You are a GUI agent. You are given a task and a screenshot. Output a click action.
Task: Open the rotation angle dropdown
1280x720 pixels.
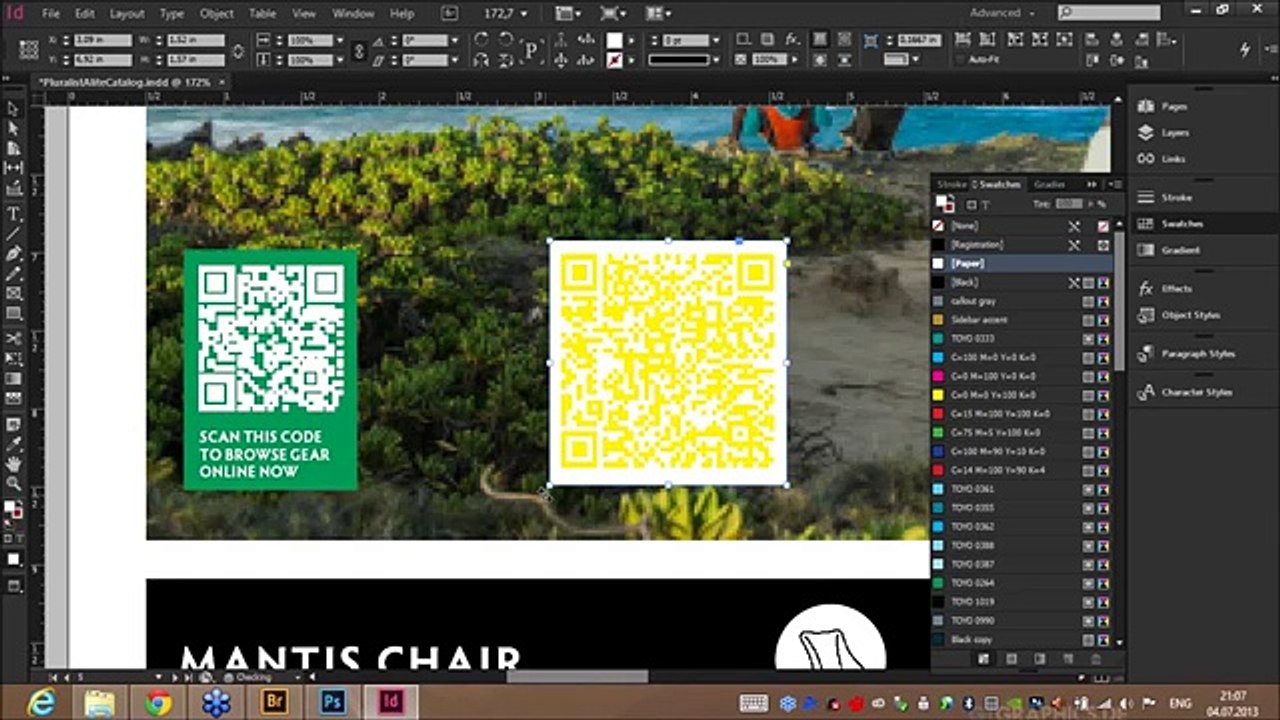click(454, 40)
